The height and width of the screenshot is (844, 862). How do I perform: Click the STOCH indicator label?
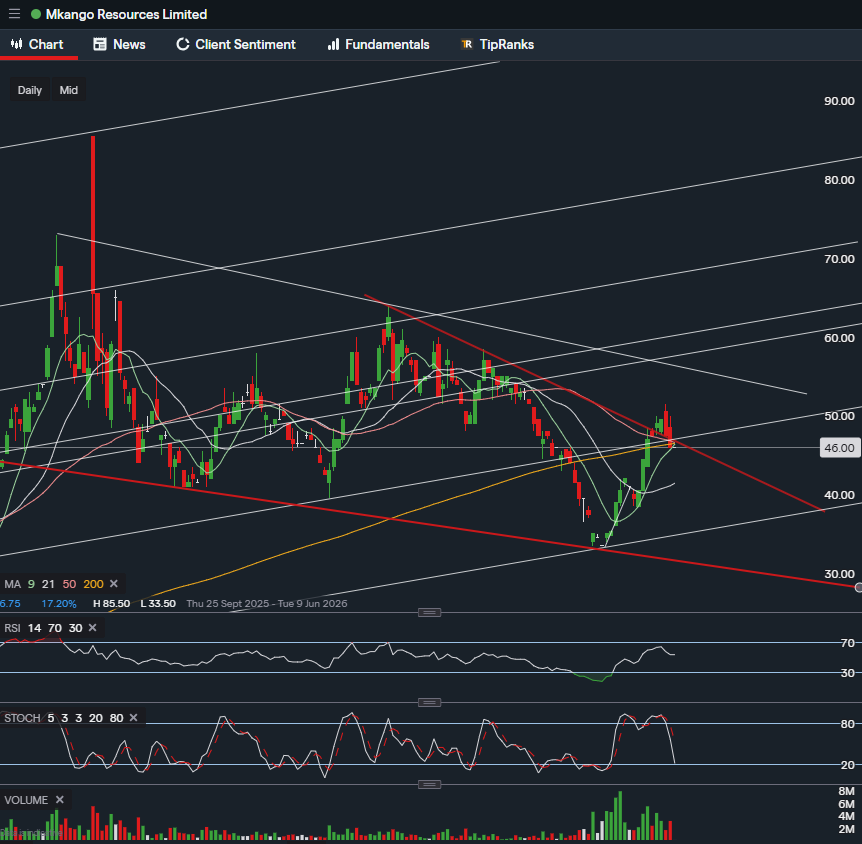[23, 718]
